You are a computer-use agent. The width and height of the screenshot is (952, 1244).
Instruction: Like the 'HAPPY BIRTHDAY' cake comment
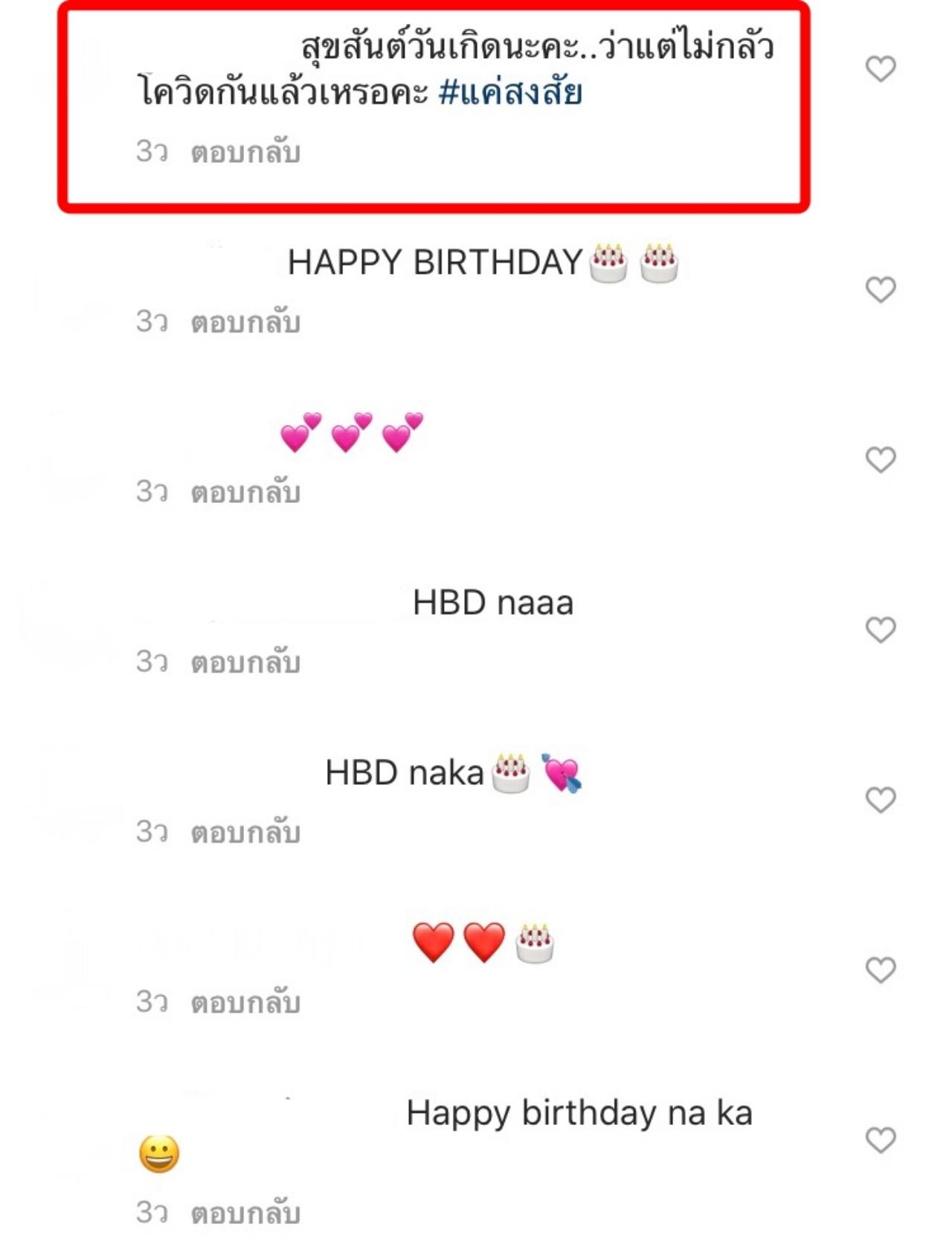881,289
